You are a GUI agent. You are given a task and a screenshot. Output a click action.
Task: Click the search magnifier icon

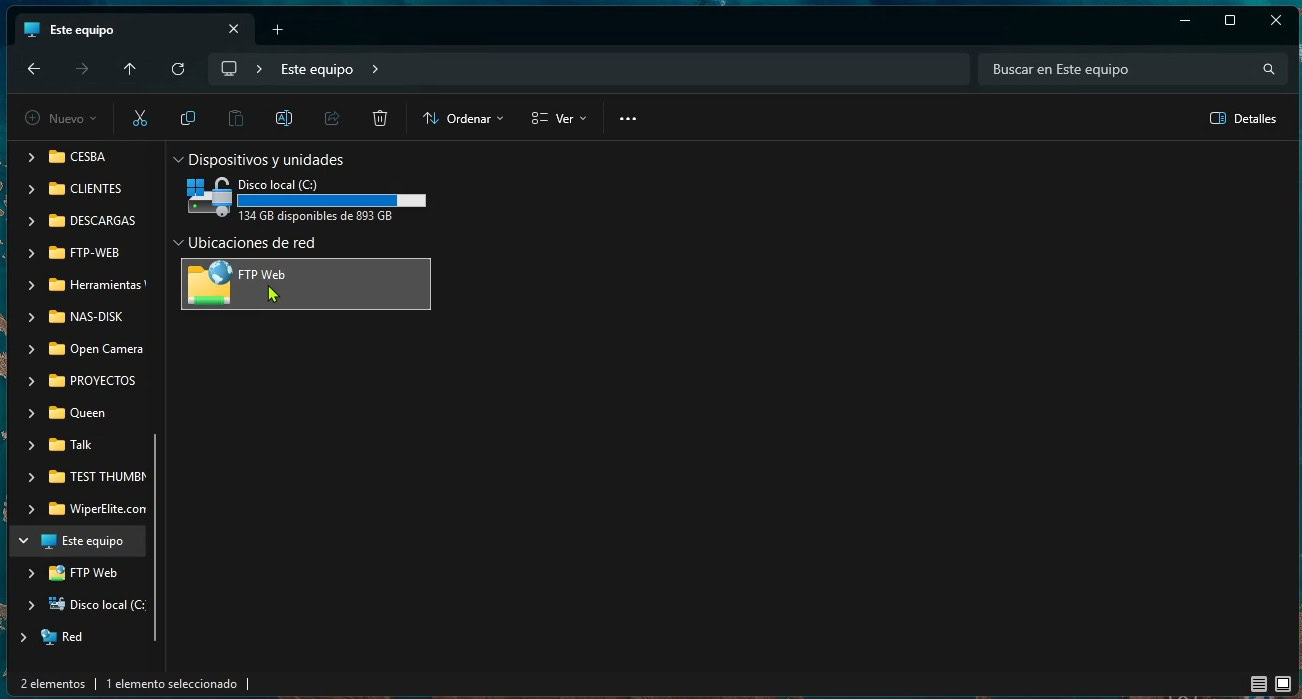tap(1269, 69)
